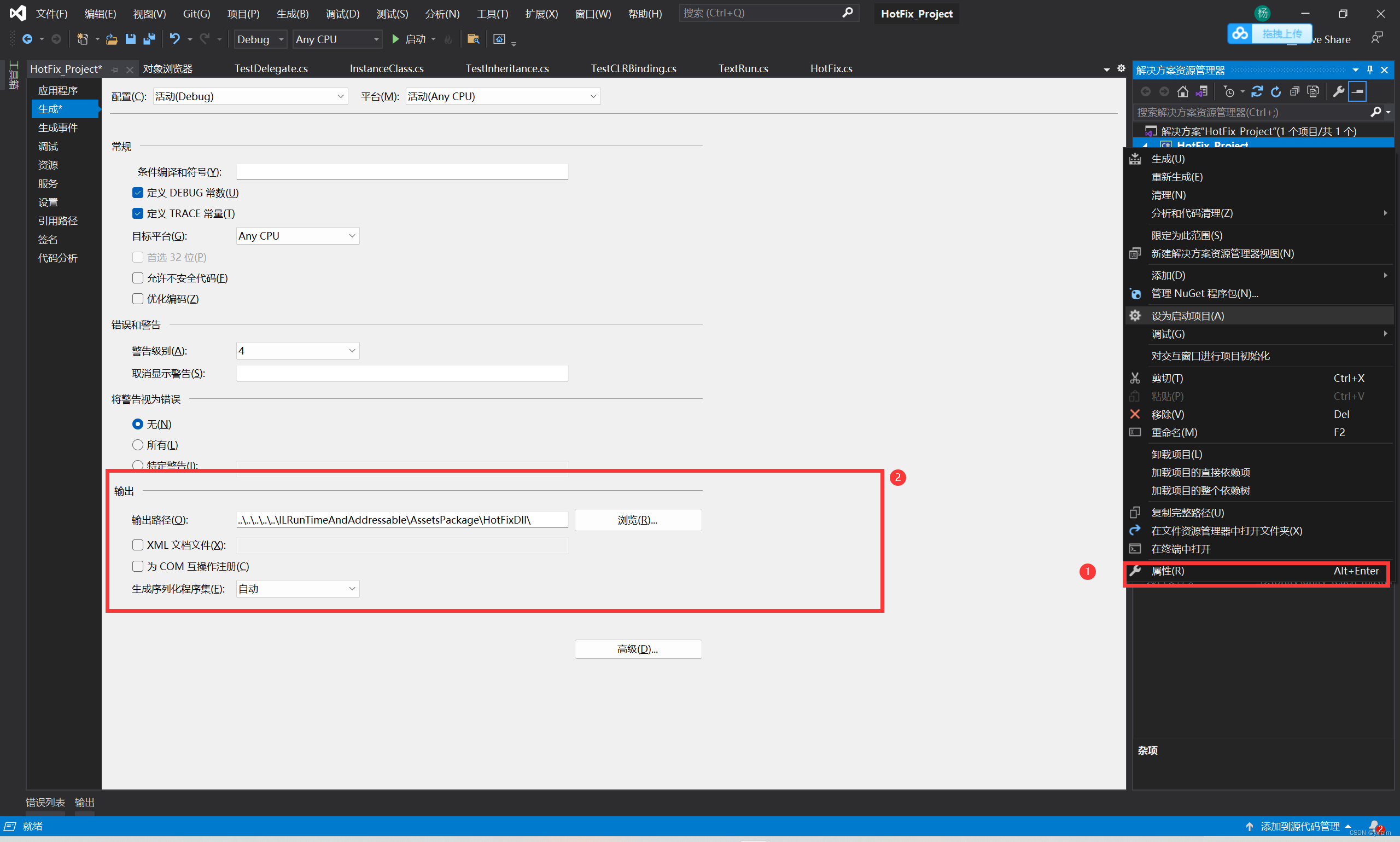Click the home icon in Solution Explorer
Viewport: 1400px width, 842px height.
pos(1182,91)
